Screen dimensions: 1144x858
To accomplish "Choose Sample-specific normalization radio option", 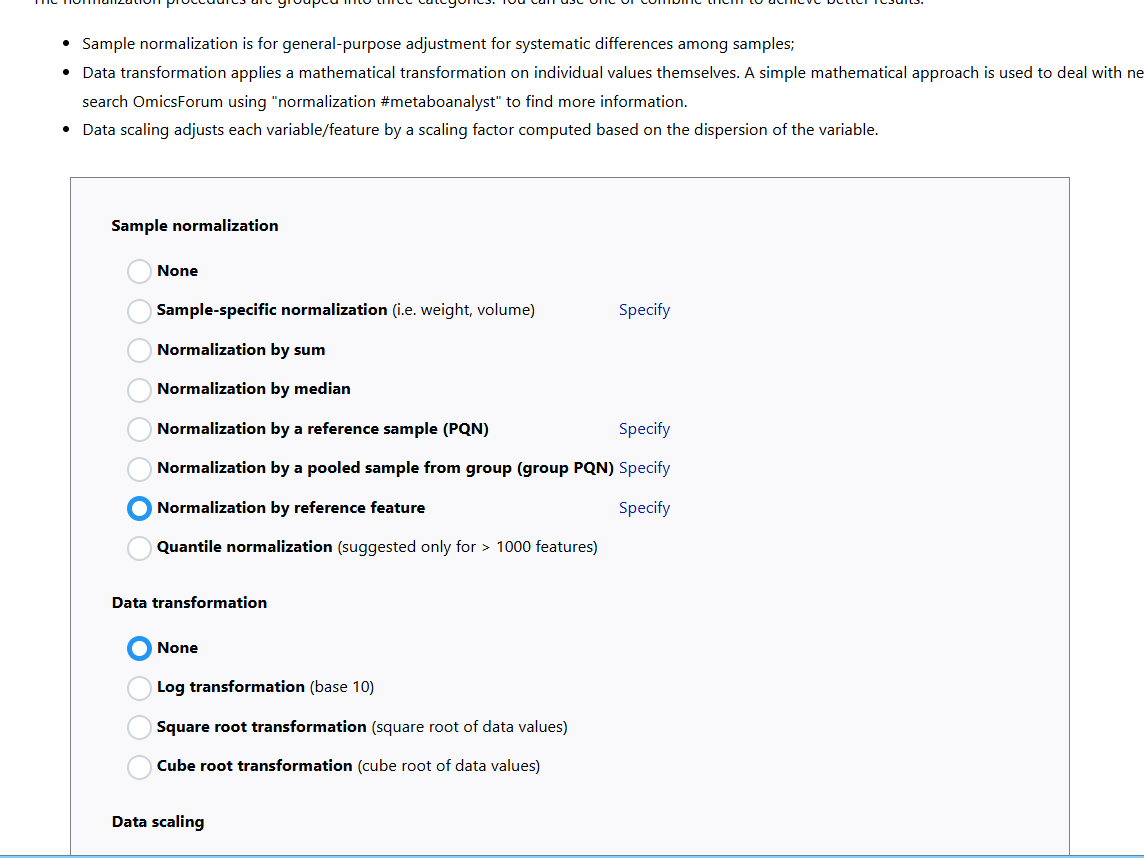I will coord(139,311).
